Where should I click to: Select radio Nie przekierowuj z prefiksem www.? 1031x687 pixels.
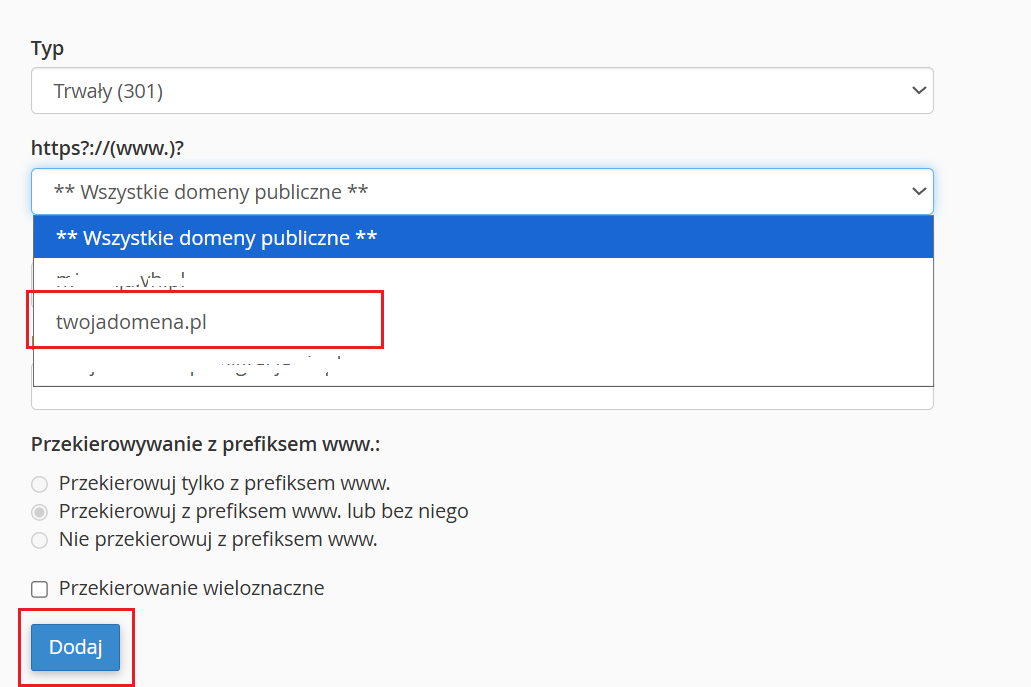coord(39,540)
